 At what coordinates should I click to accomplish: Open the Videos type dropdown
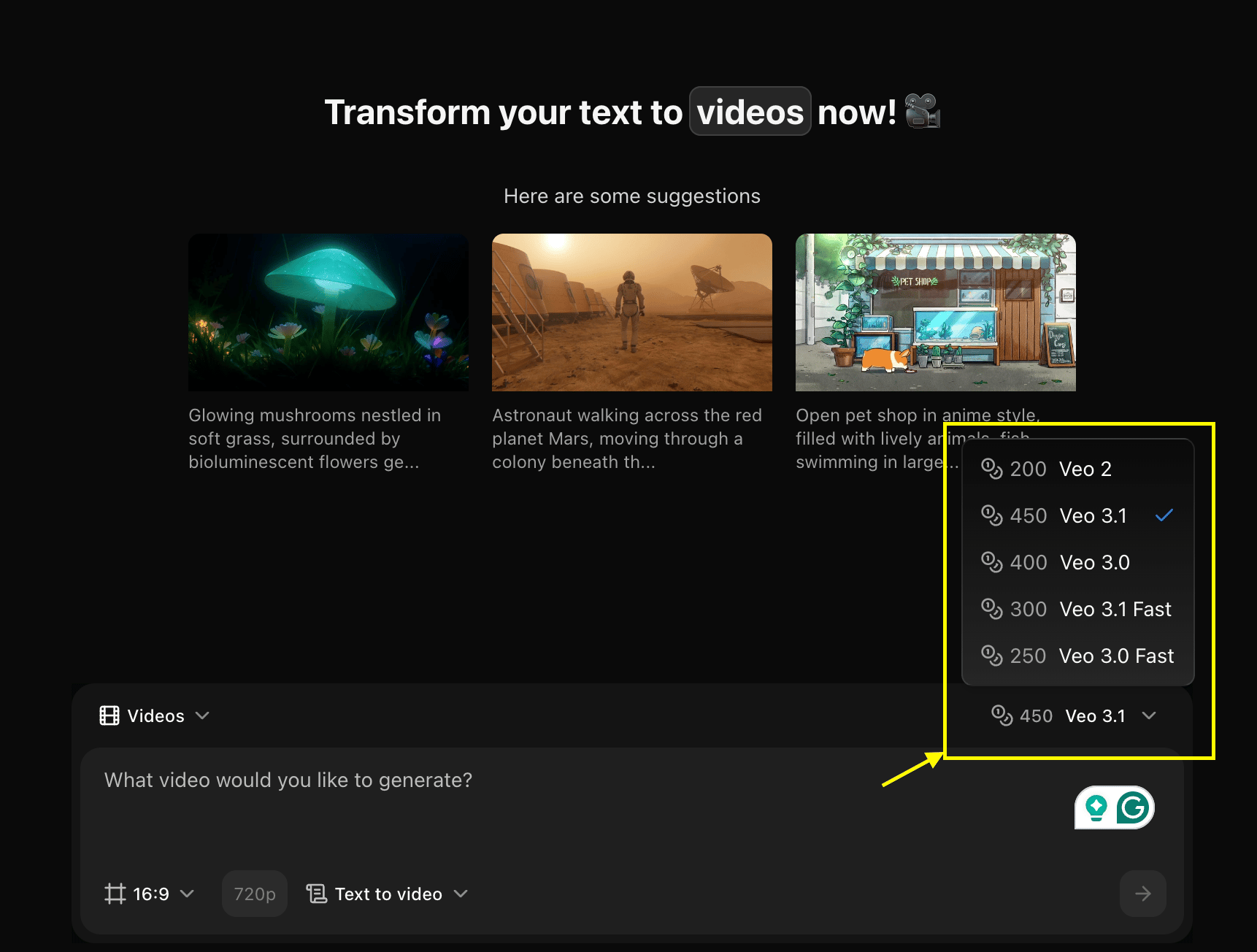point(155,715)
